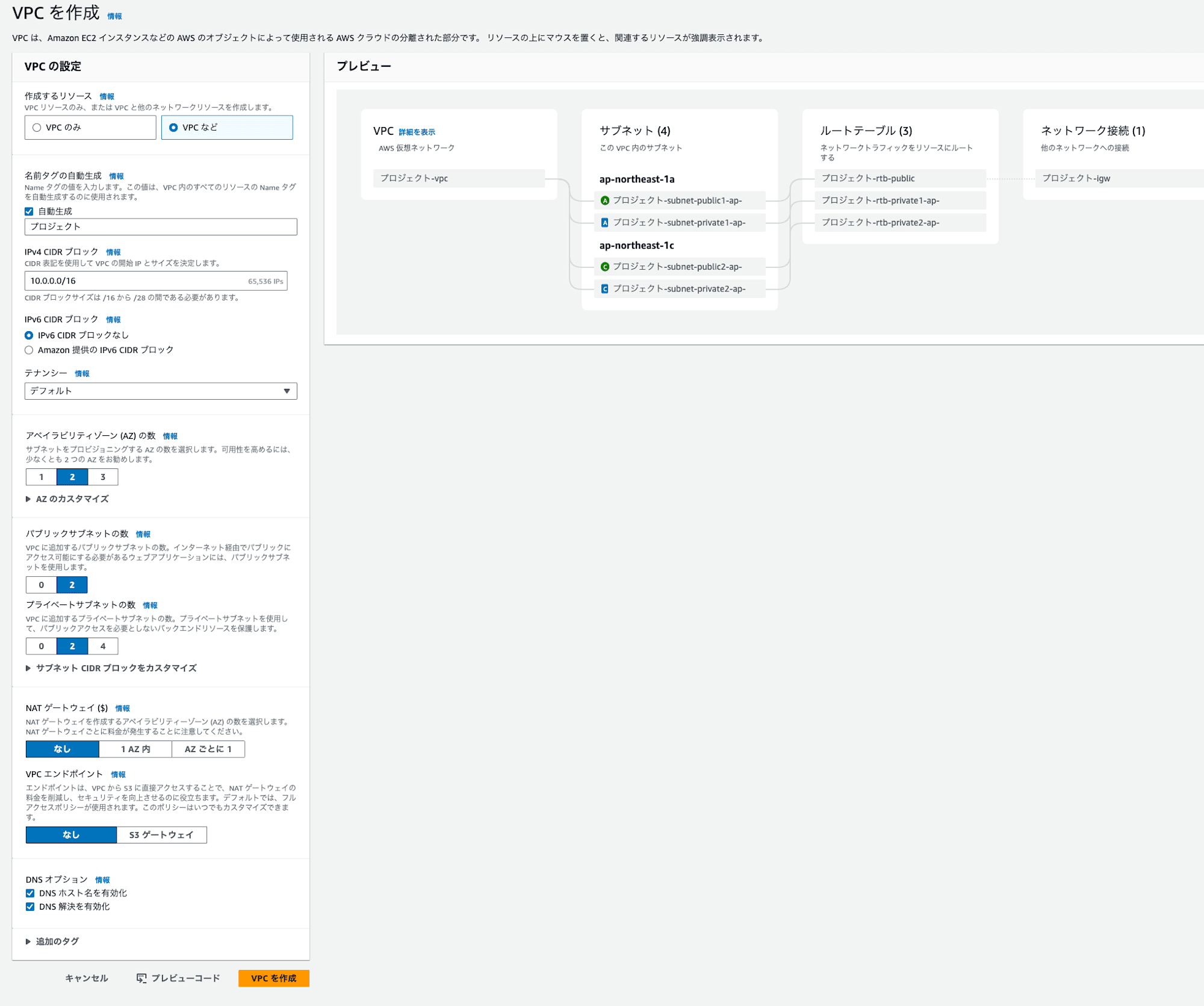This screenshot has width=1204, height=1006.
Task: Choose なし for NAT gateway
Action: pyautogui.click(x=63, y=750)
